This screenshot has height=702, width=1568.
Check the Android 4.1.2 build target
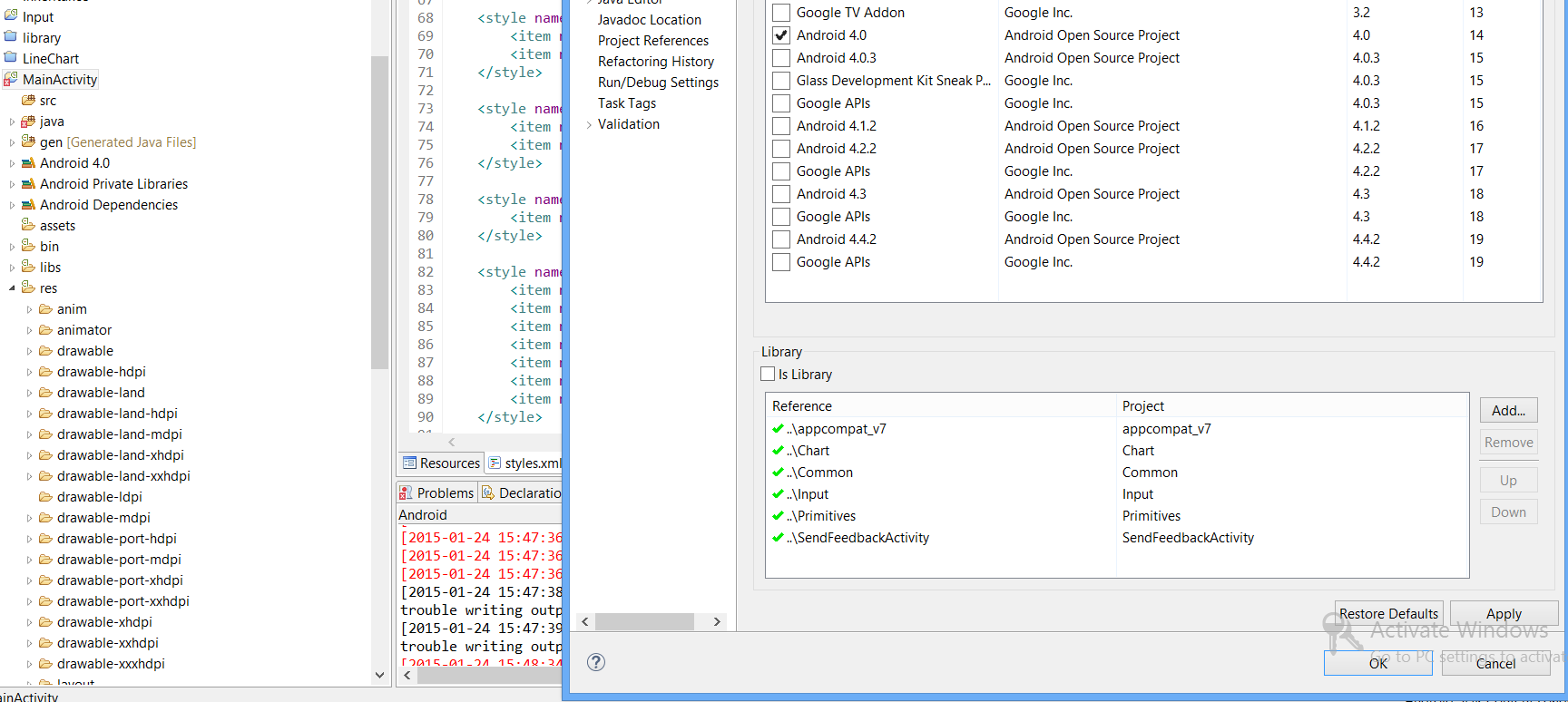coord(780,126)
